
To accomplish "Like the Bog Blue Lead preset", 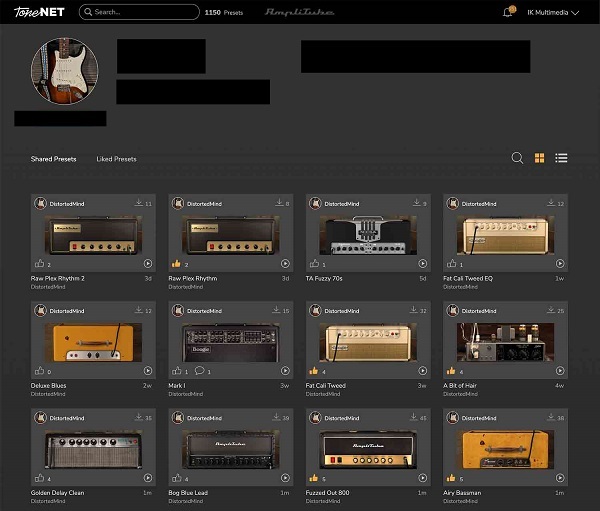I will point(176,478).
